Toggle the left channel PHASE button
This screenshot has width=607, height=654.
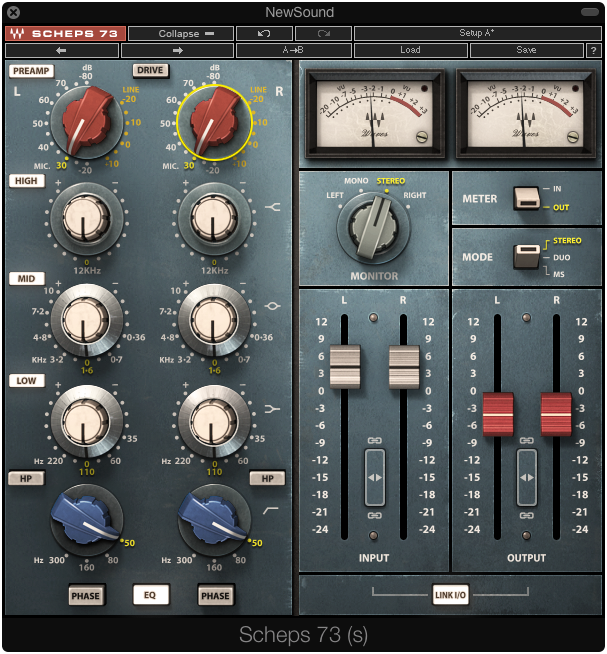point(86,595)
